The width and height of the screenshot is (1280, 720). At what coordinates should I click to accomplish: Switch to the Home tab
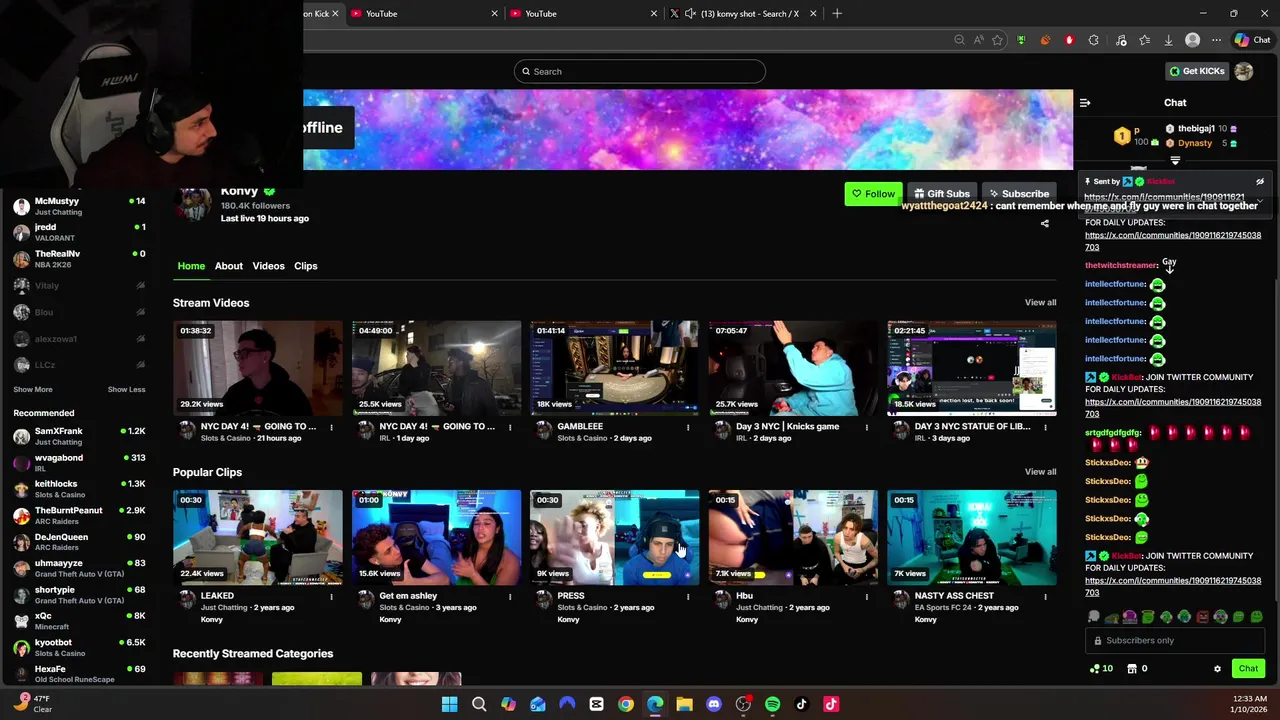pos(191,266)
